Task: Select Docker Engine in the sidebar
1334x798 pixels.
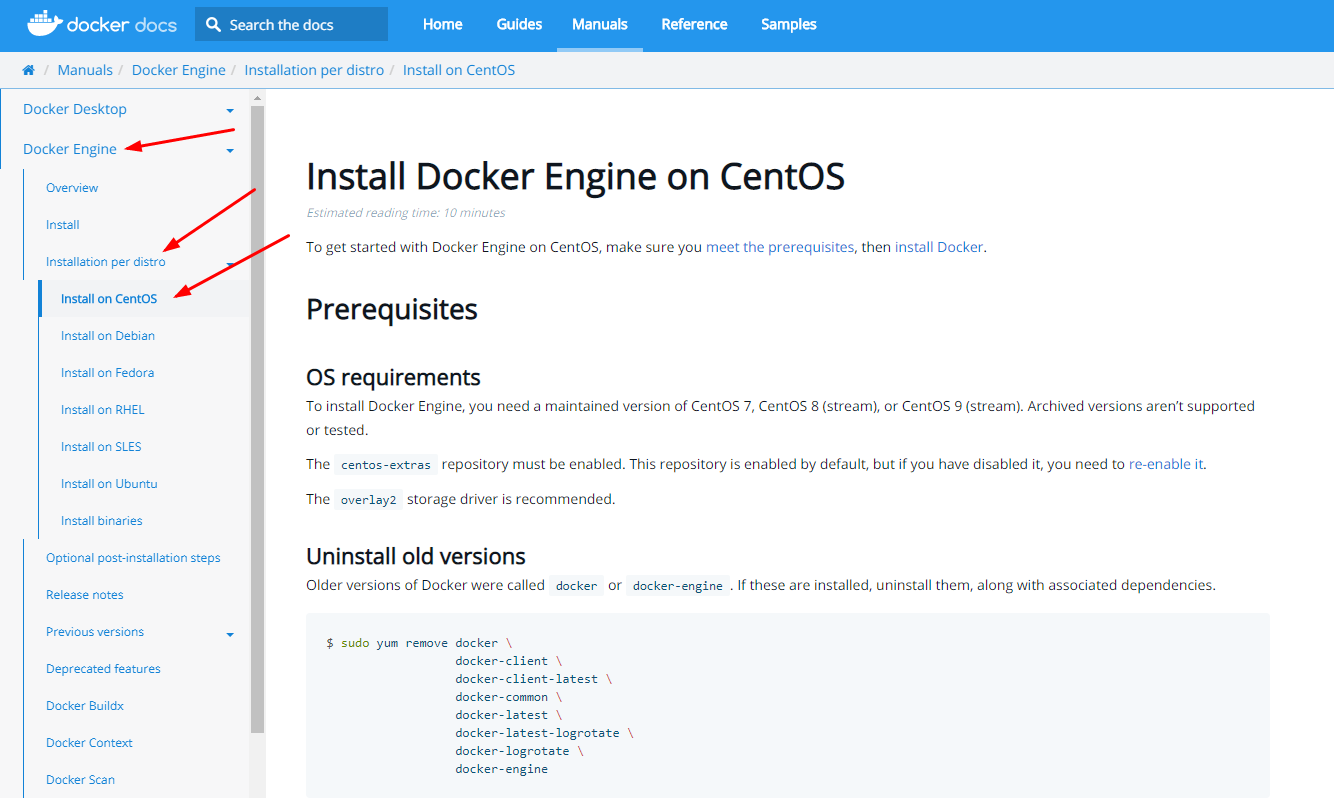Action: point(70,149)
